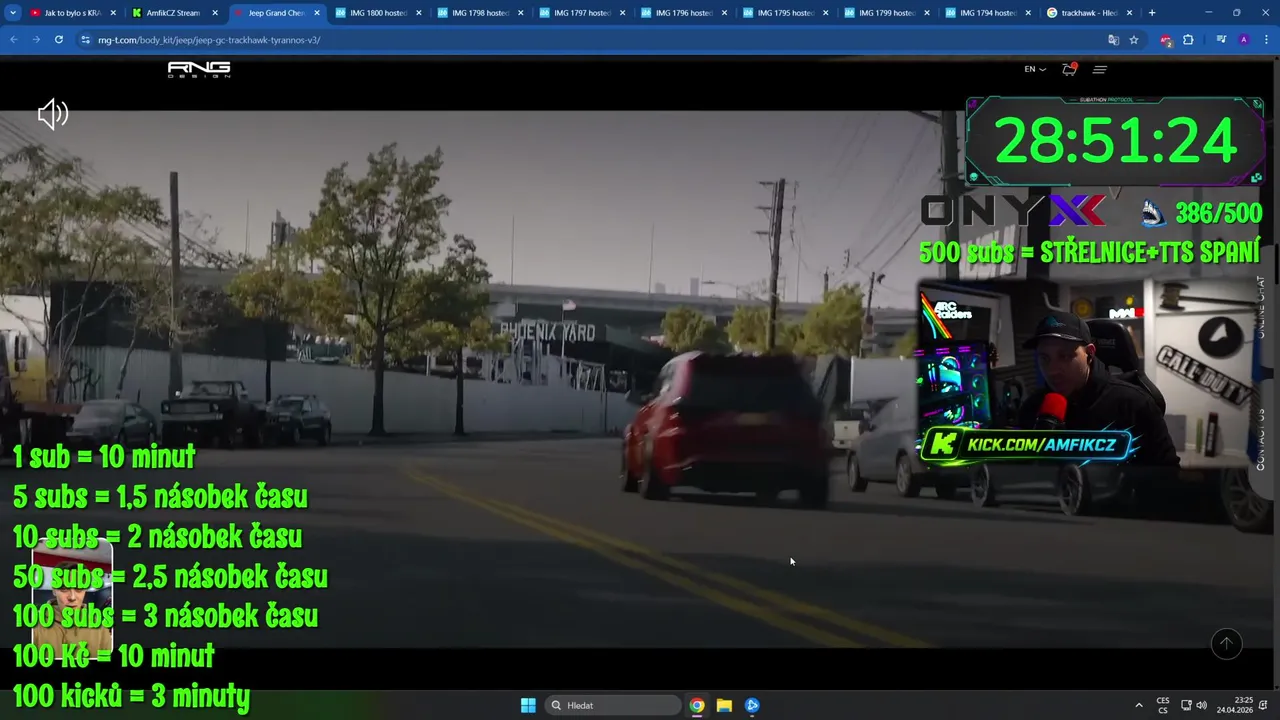Click the RNG Design logo
This screenshot has height=720, width=1280.
point(199,69)
